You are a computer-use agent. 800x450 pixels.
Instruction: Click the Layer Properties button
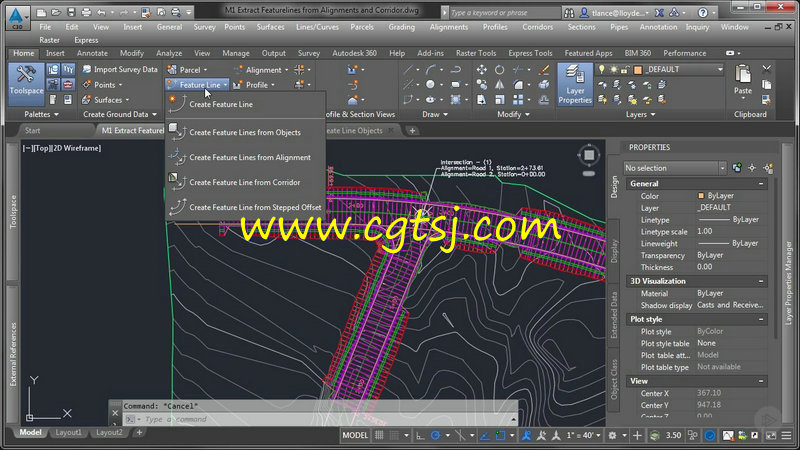[574, 84]
